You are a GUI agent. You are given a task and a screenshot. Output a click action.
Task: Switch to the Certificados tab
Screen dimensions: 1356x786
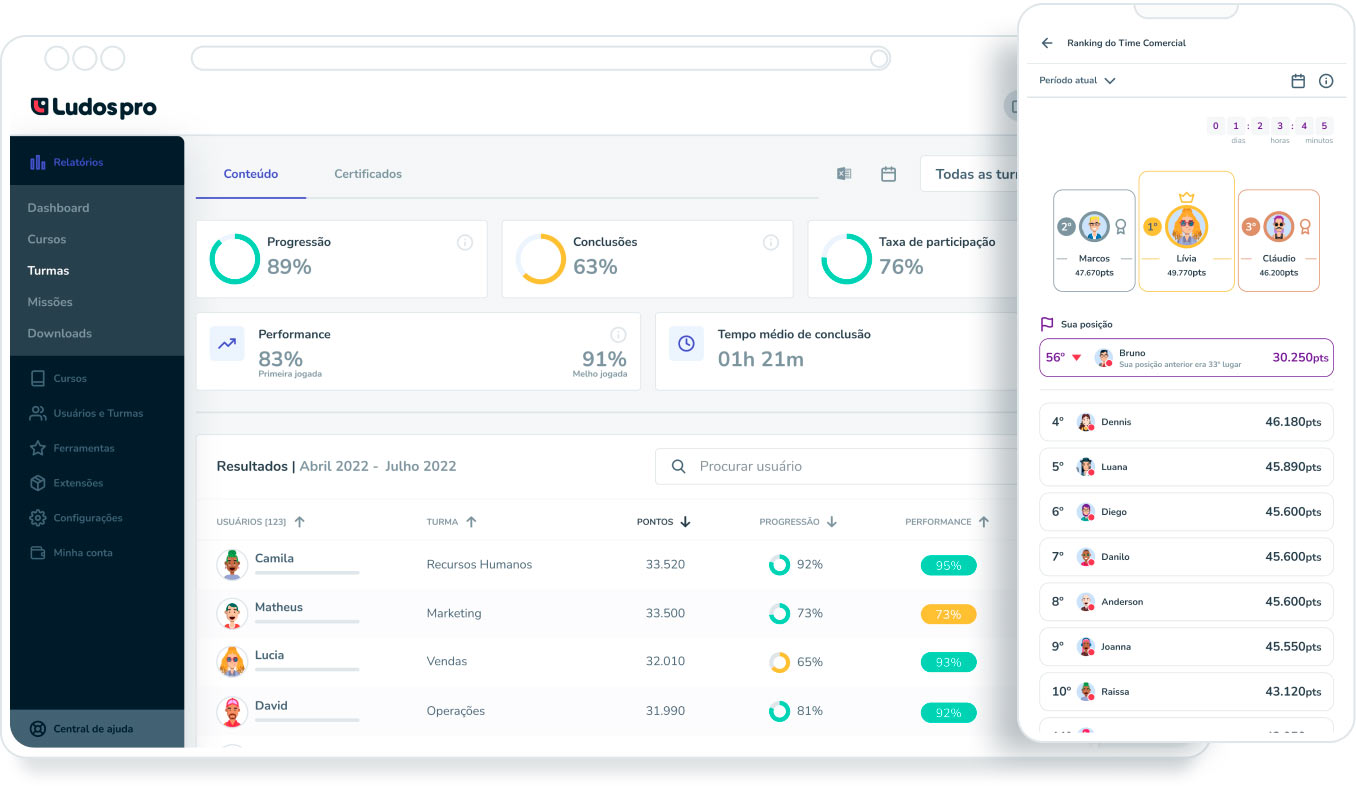point(368,173)
